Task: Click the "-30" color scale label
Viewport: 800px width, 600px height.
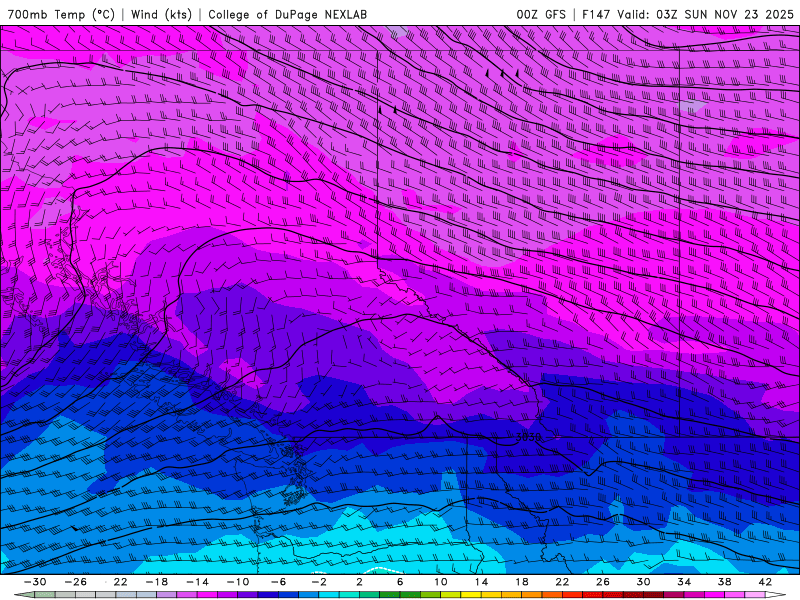Action: click(35, 582)
